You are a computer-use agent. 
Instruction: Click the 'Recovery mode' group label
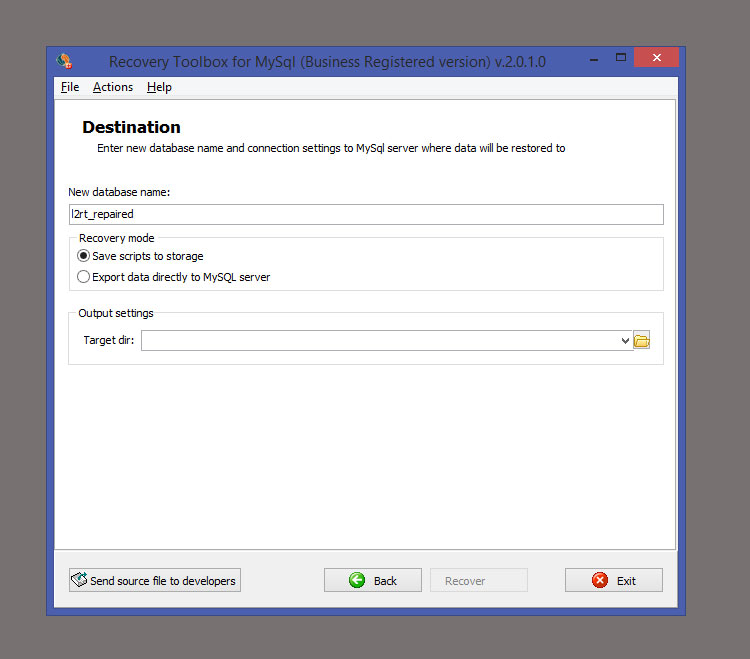point(117,238)
